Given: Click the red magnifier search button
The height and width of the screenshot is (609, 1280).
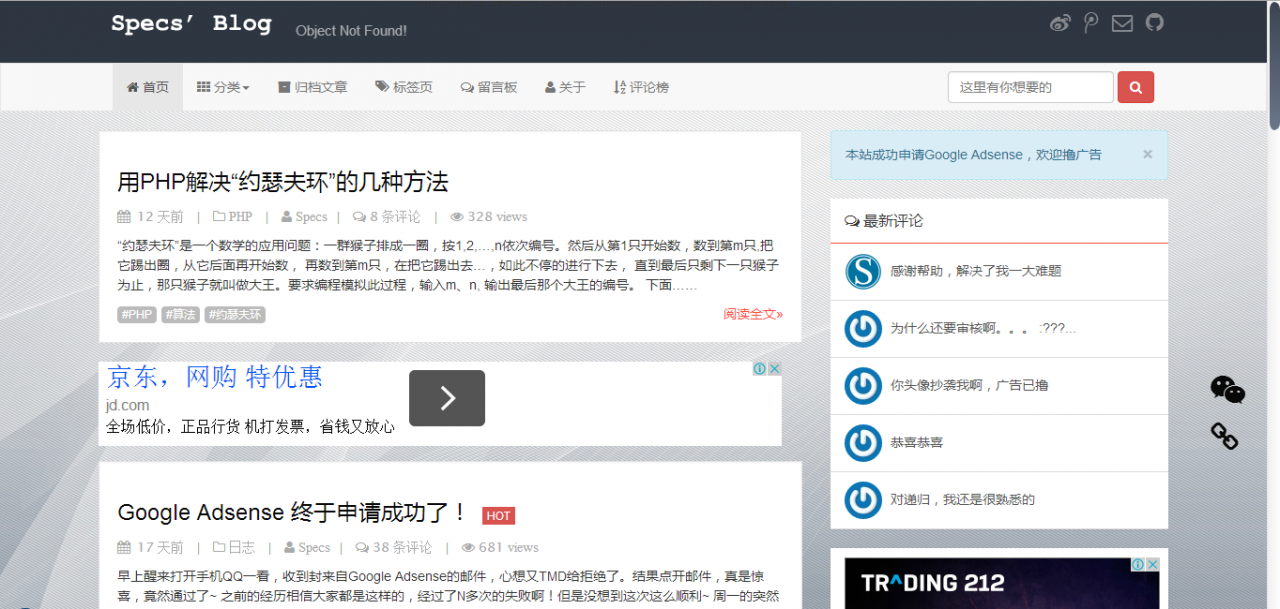Looking at the screenshot, I should (x=1135, y=87).
